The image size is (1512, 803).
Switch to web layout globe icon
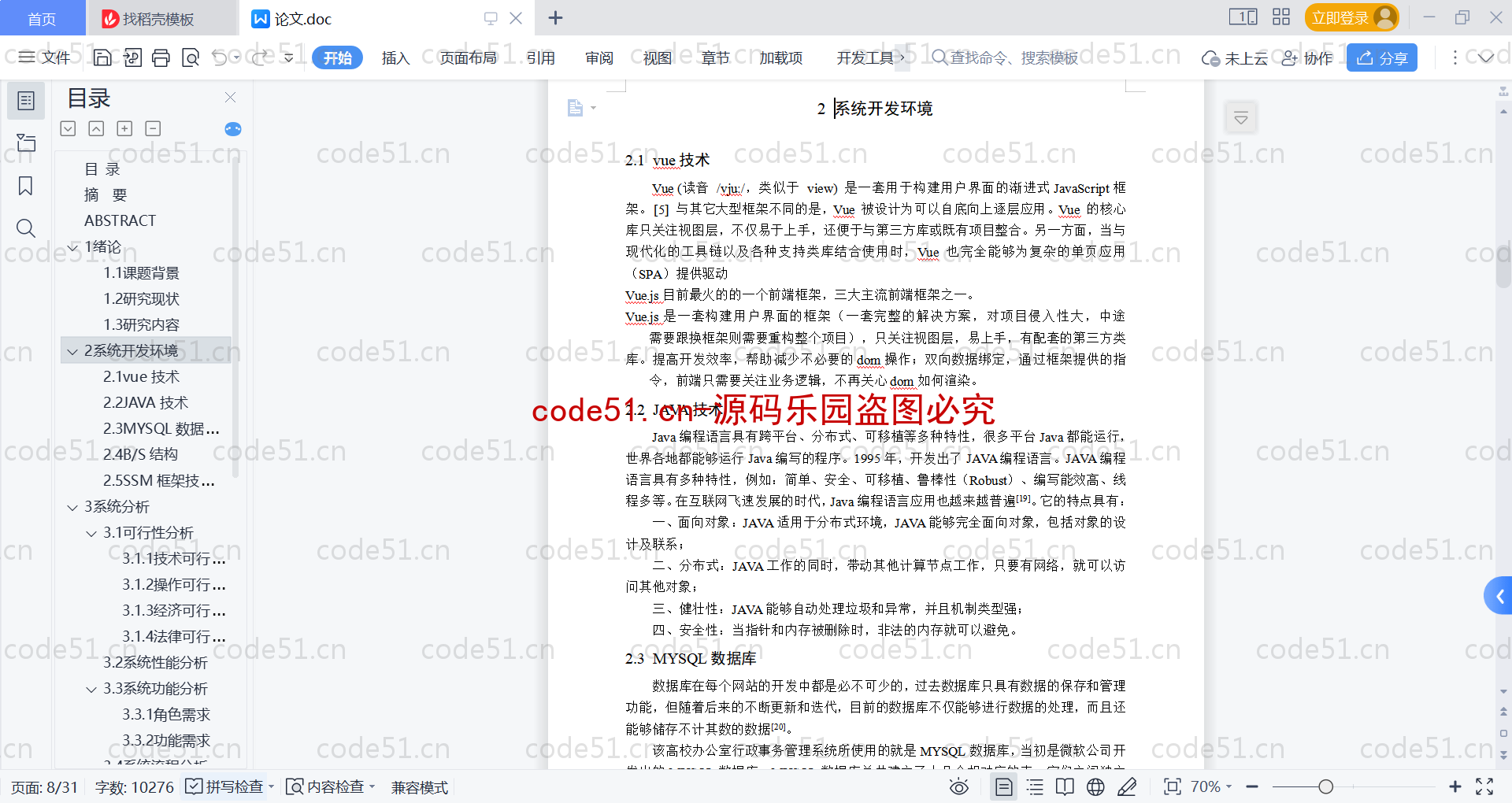[1095, 786]
